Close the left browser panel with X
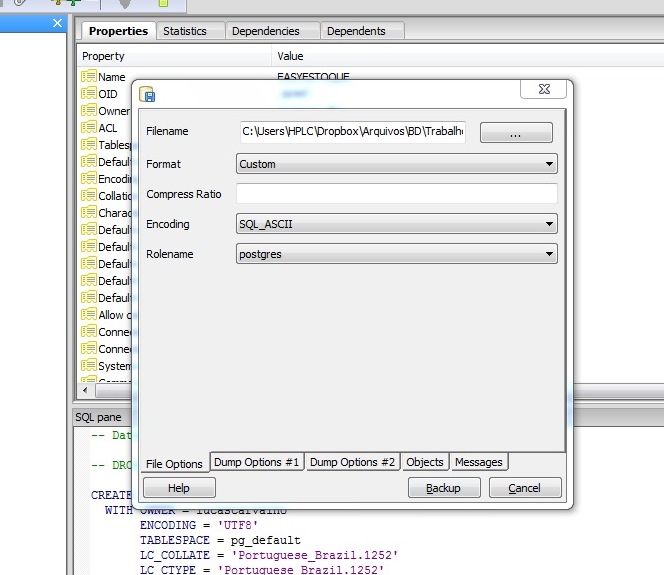The image size is (664, 575). [56, 22]
